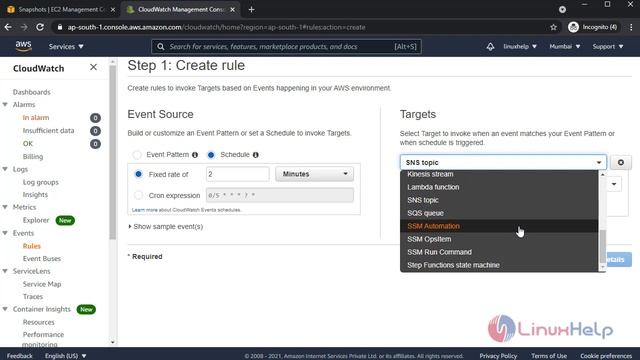Open the notifications bell icon
640x360 pixels.
tap(490, 47)
